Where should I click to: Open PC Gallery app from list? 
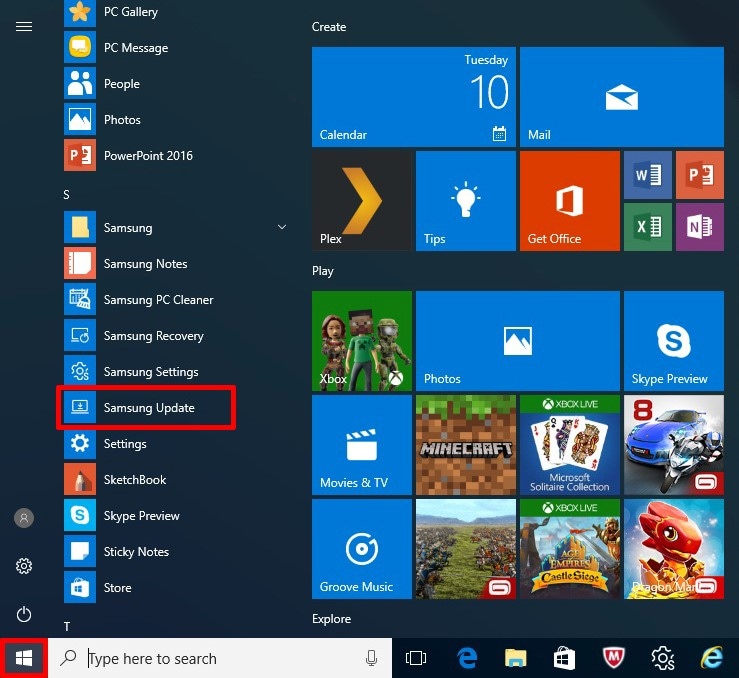point(176,12)
